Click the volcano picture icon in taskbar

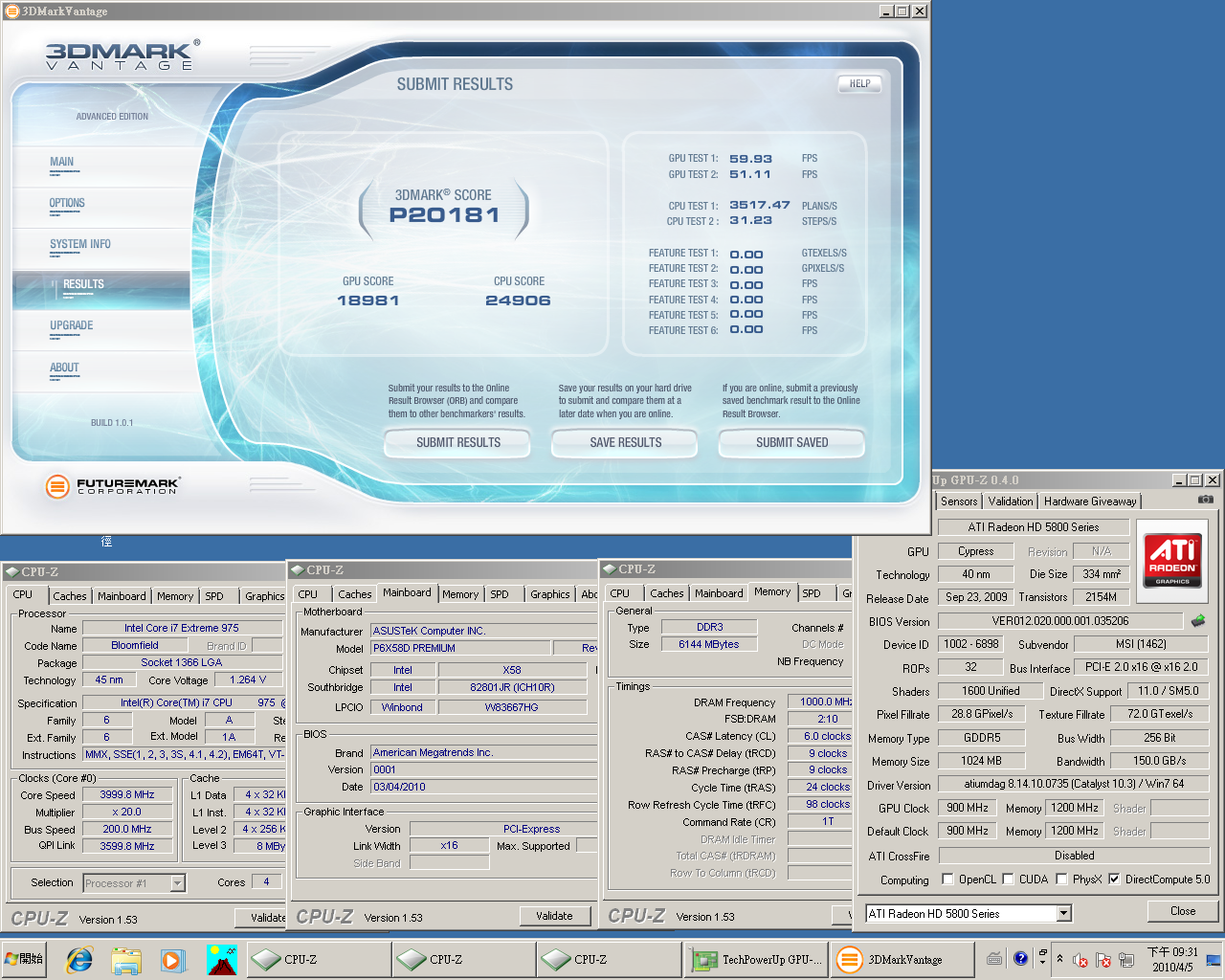(221, 959)
